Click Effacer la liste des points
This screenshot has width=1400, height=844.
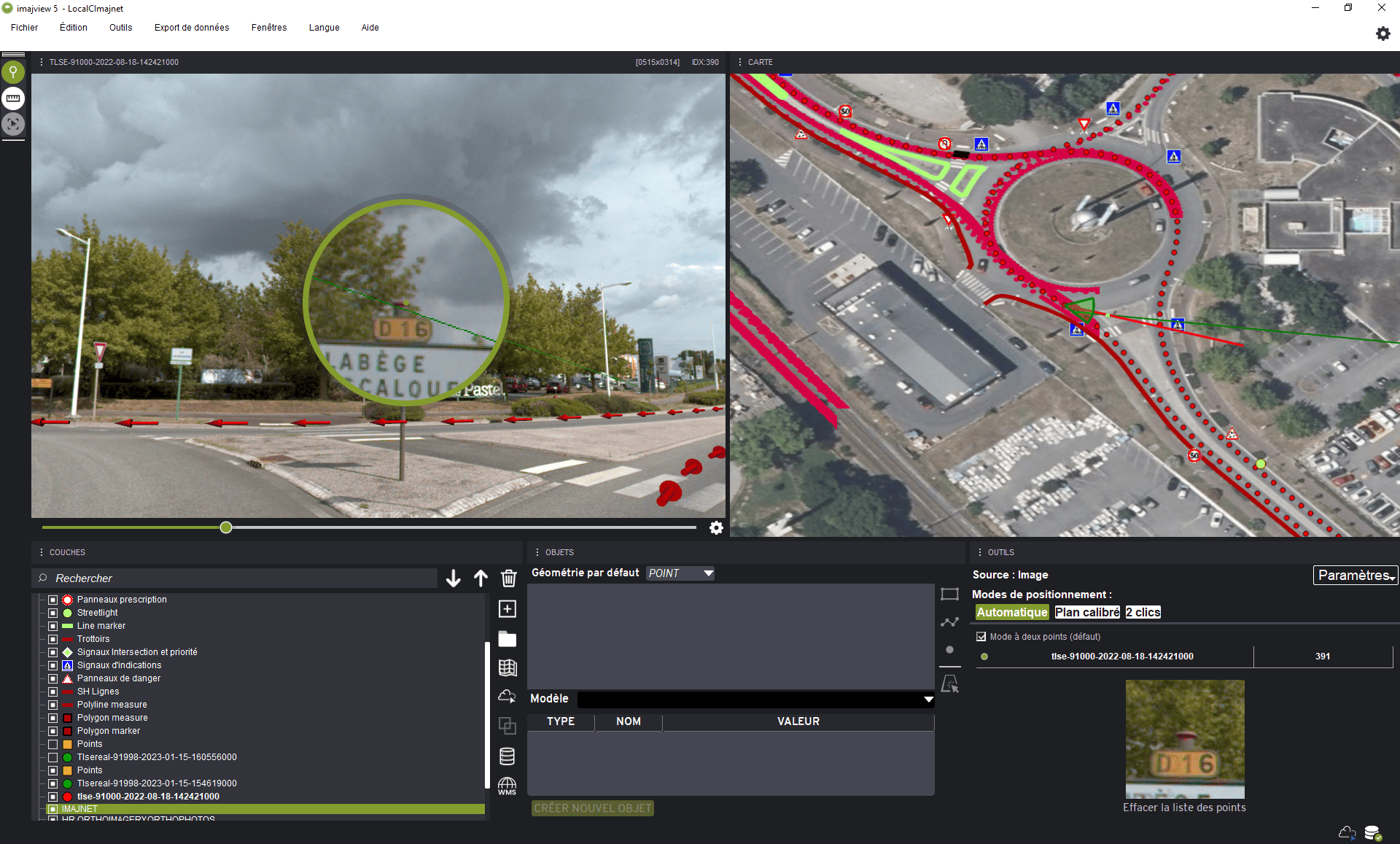(x=1184, y=808)
